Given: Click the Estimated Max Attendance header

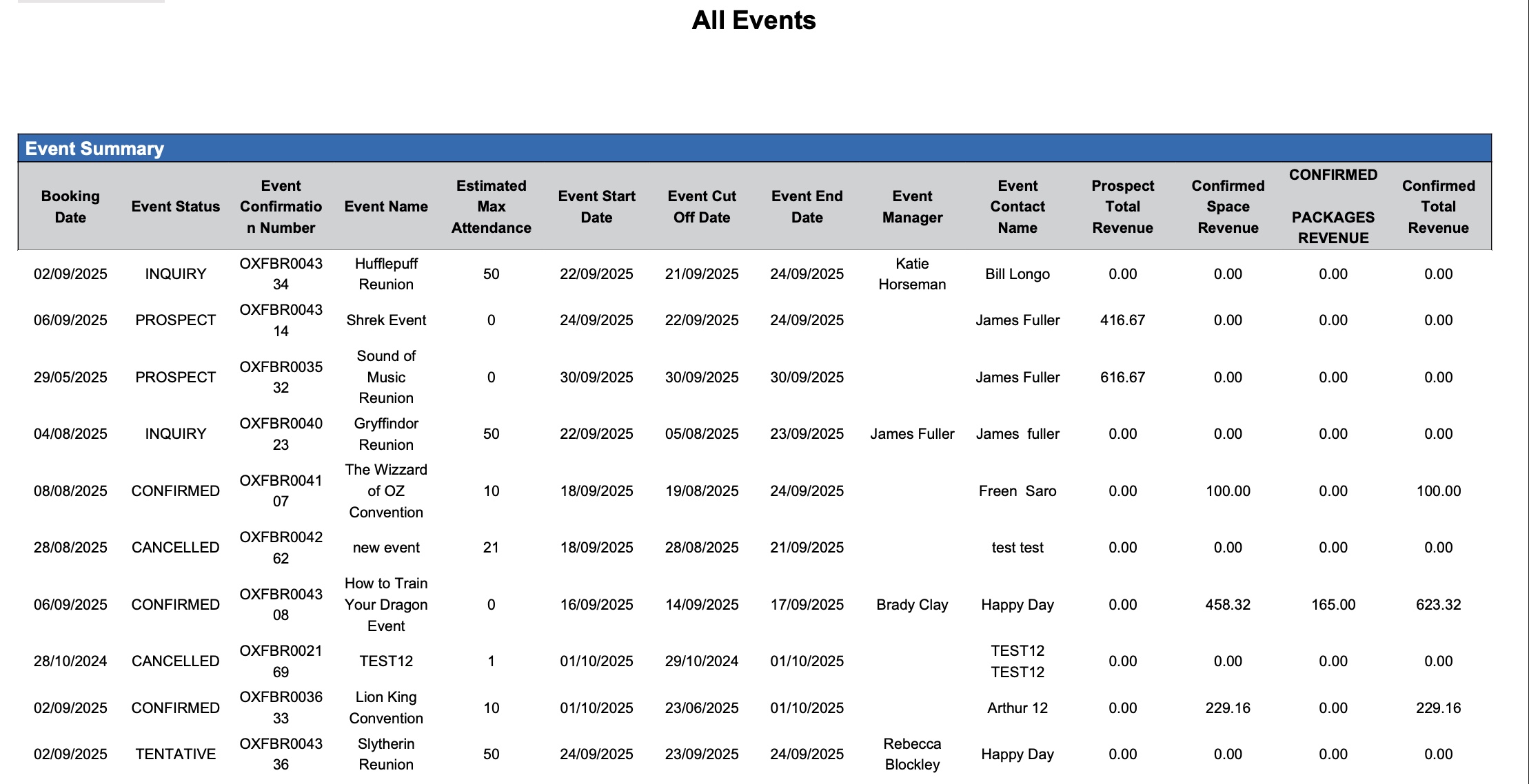Looking at the screenshot, I should (x=491, y=207).
